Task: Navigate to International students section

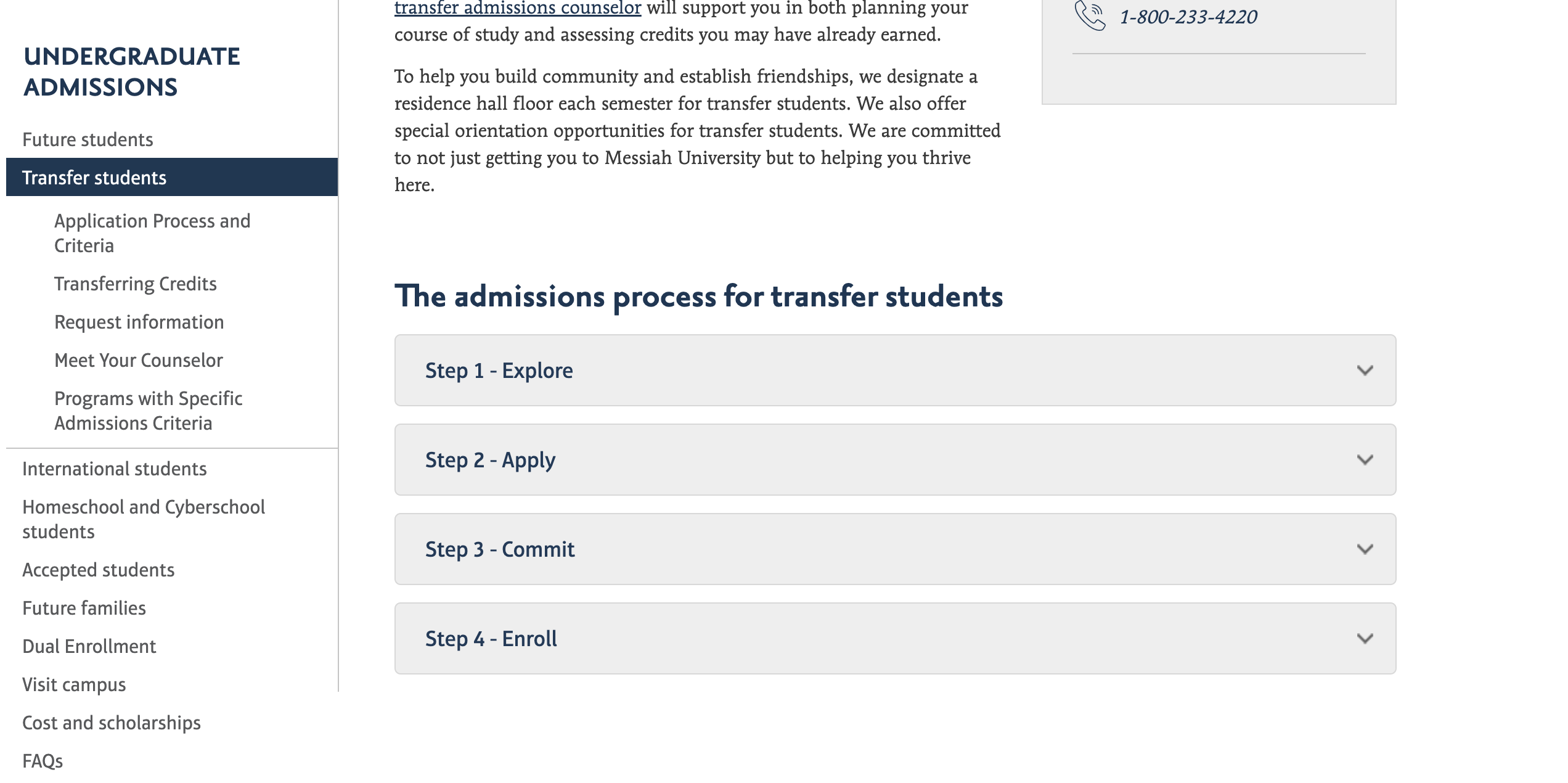Action: (x=114, y=467)
